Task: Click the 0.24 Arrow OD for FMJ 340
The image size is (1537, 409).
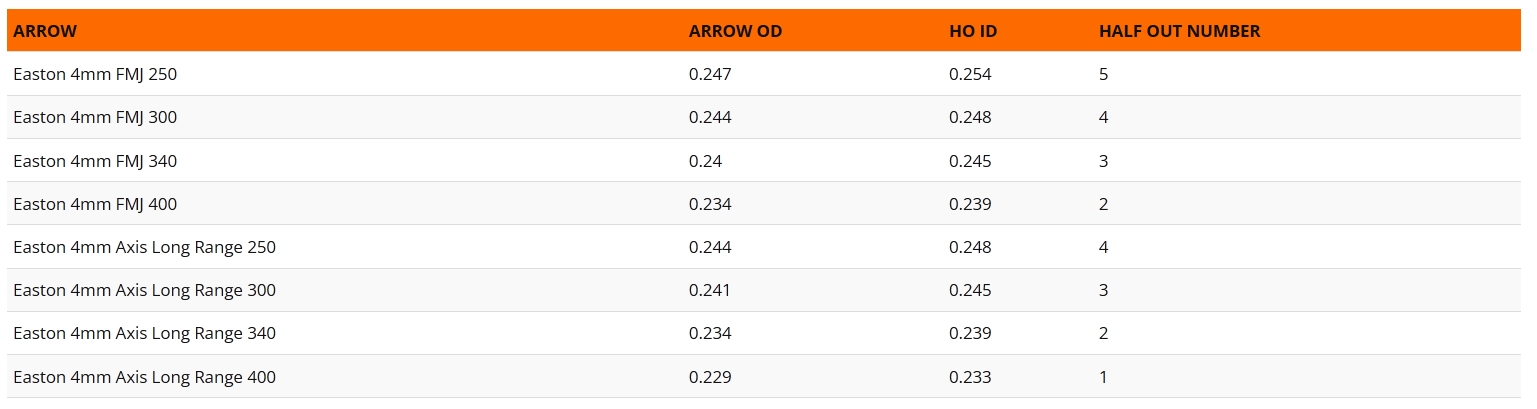Action: 705,161
